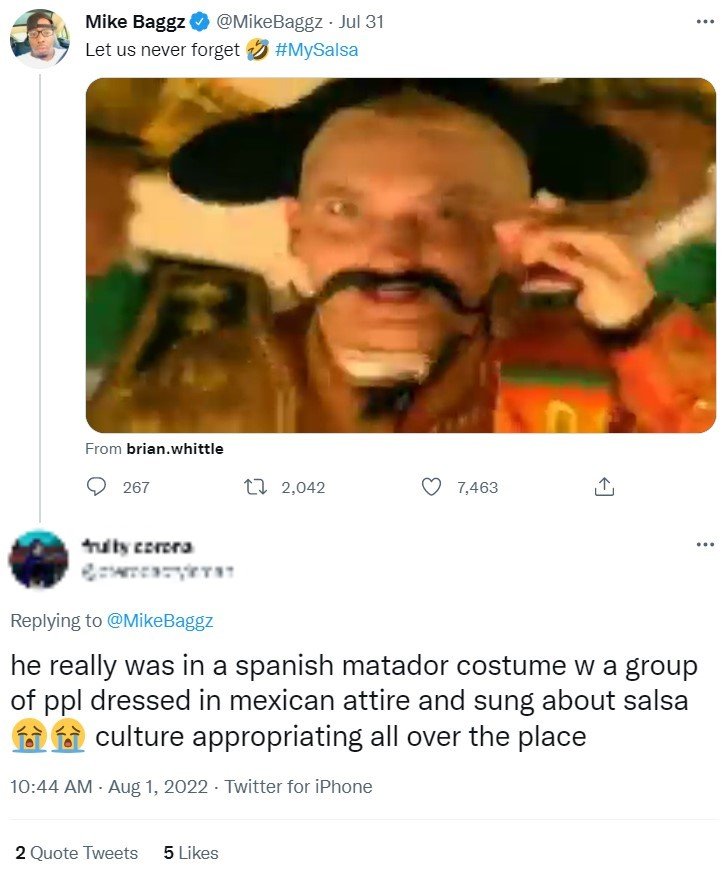This screenshot has height=875, width=725.
Task: Open more options on the reply tweet
Action: click(705, 544)
